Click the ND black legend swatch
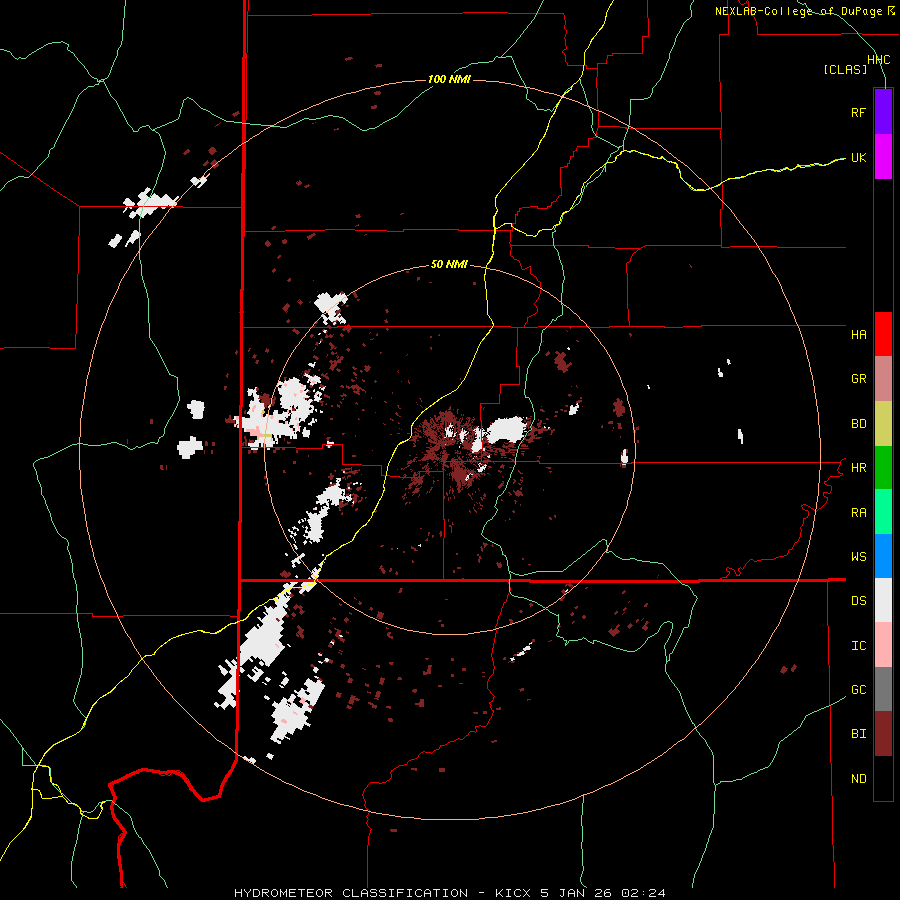900x900 pixels. click(x=883, y=778)
